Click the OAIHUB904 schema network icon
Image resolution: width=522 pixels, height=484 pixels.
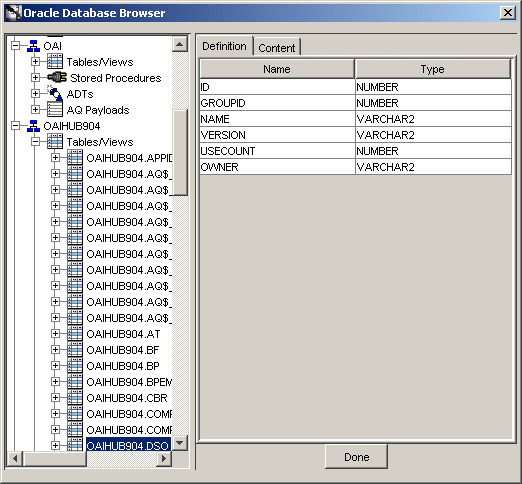pyautogui.click(x=33, y=126)
